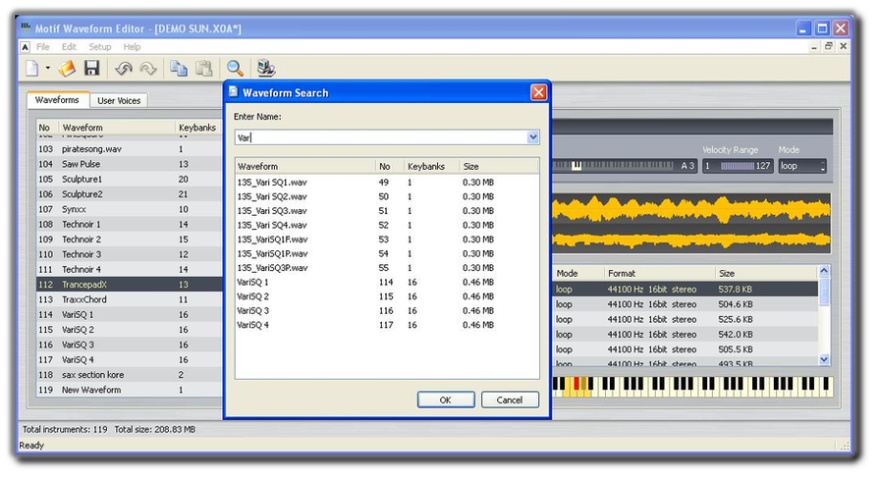
Task: Click the OK button
Action: 446,400
